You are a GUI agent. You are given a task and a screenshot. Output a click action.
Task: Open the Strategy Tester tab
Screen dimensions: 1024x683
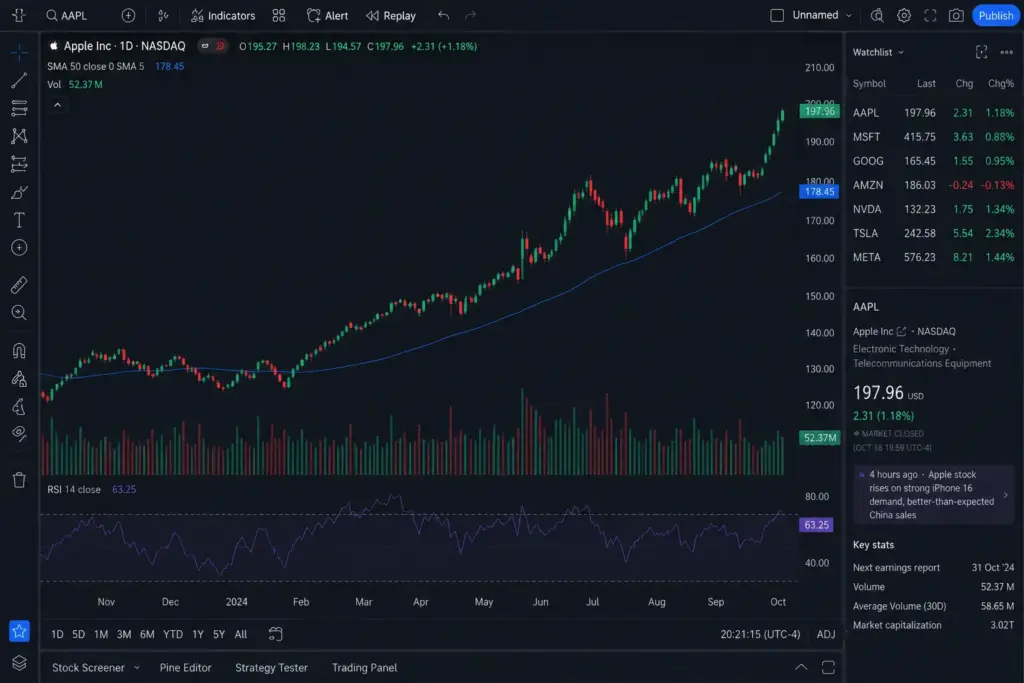(271, 668)
